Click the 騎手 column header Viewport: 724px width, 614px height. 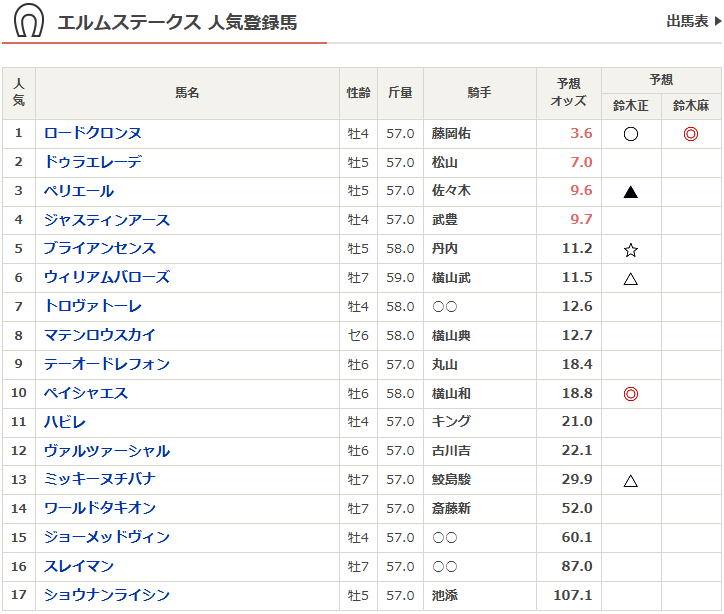479,93
